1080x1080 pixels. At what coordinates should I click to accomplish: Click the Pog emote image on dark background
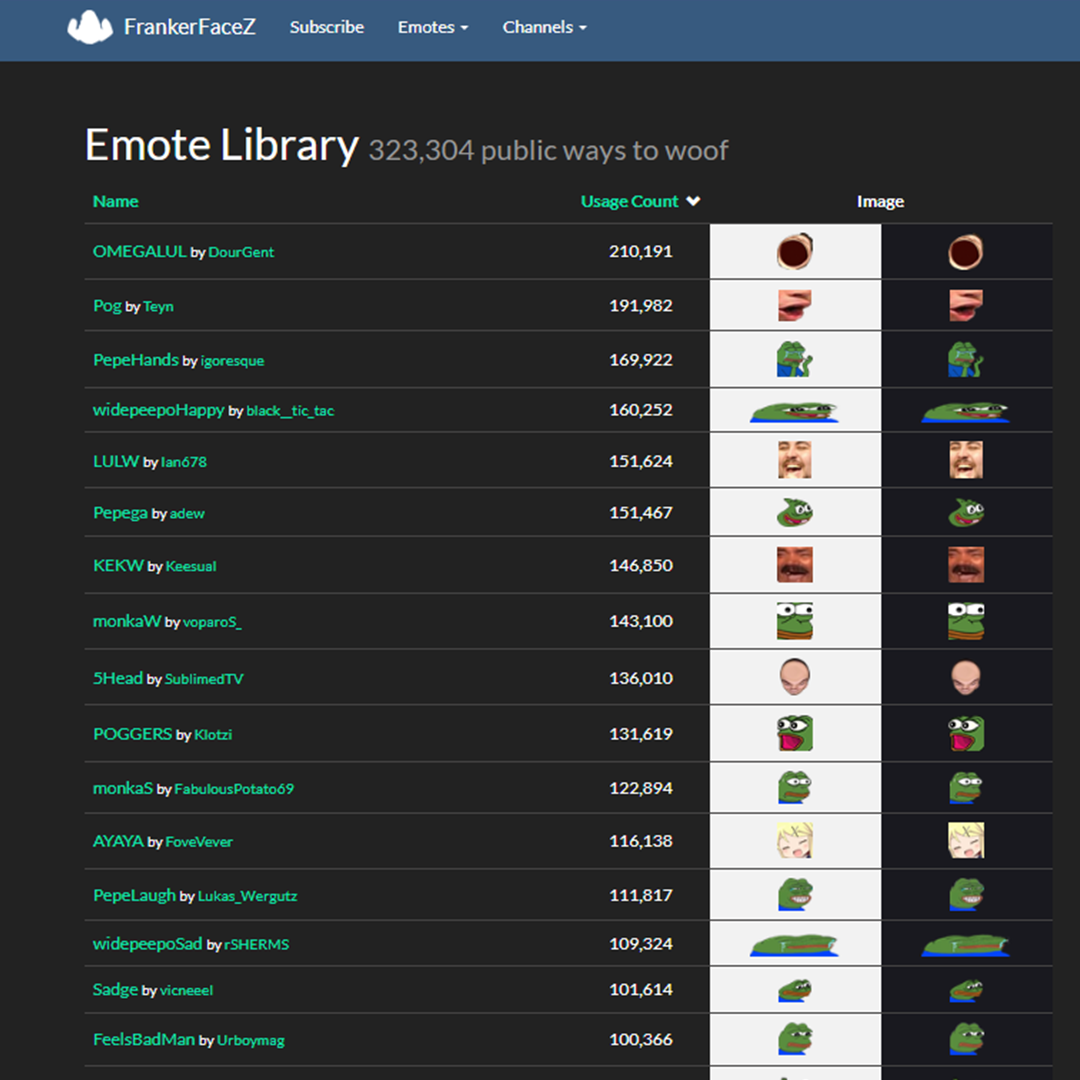[966, 305]
